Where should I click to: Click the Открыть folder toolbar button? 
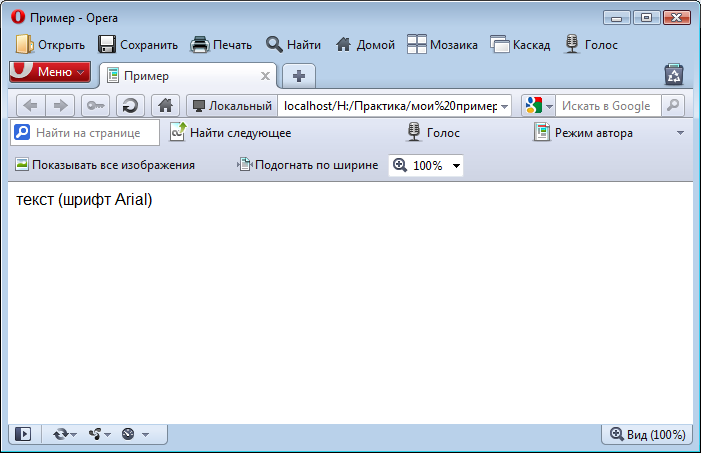pos(50,45)
